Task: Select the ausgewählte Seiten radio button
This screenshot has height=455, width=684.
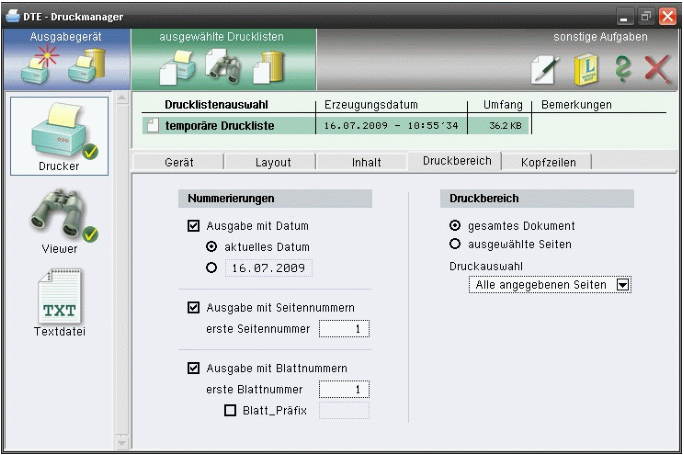Action: click(x=456, y=244)
